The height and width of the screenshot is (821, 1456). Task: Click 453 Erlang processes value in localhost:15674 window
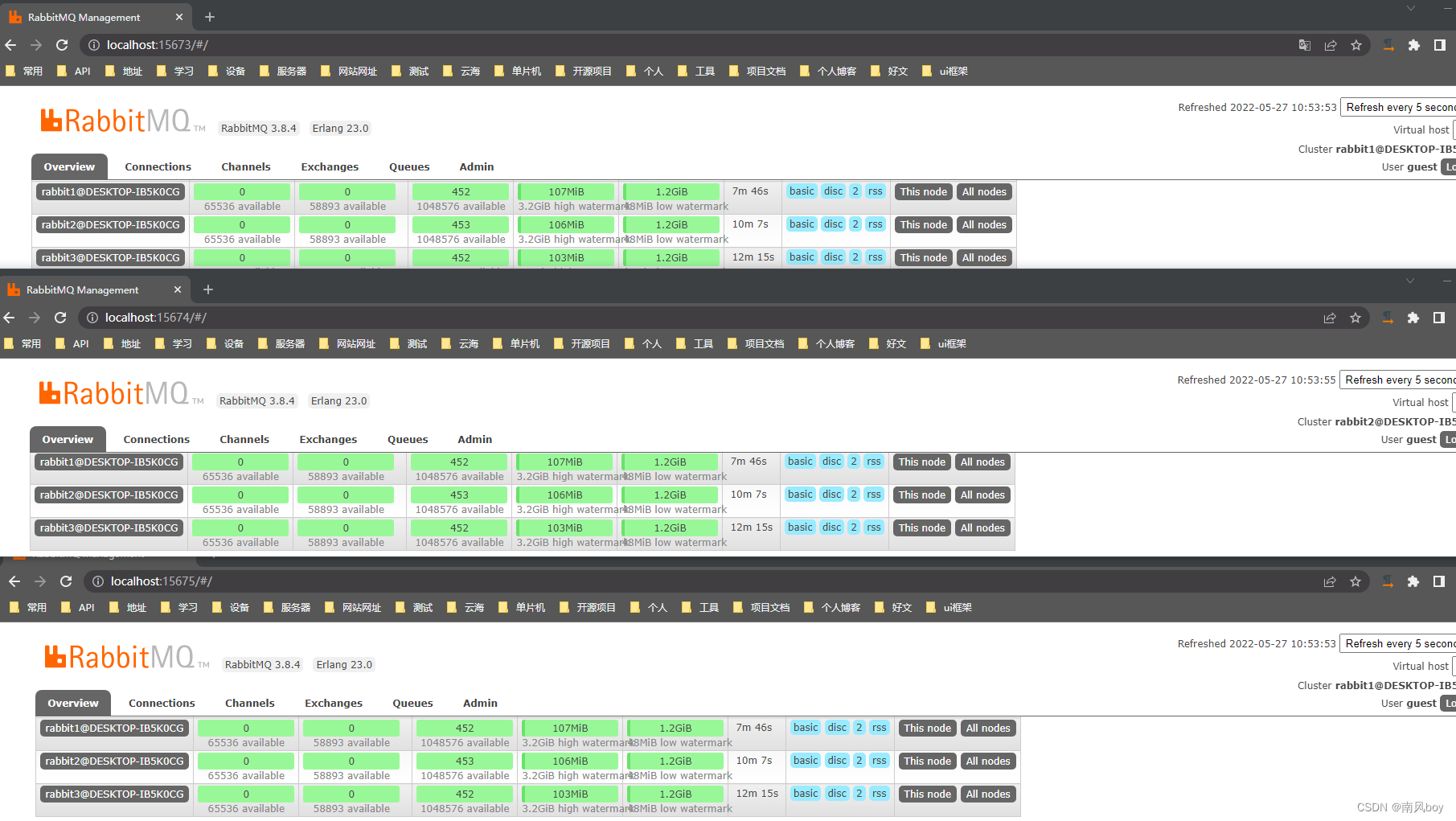coord(459,495)
